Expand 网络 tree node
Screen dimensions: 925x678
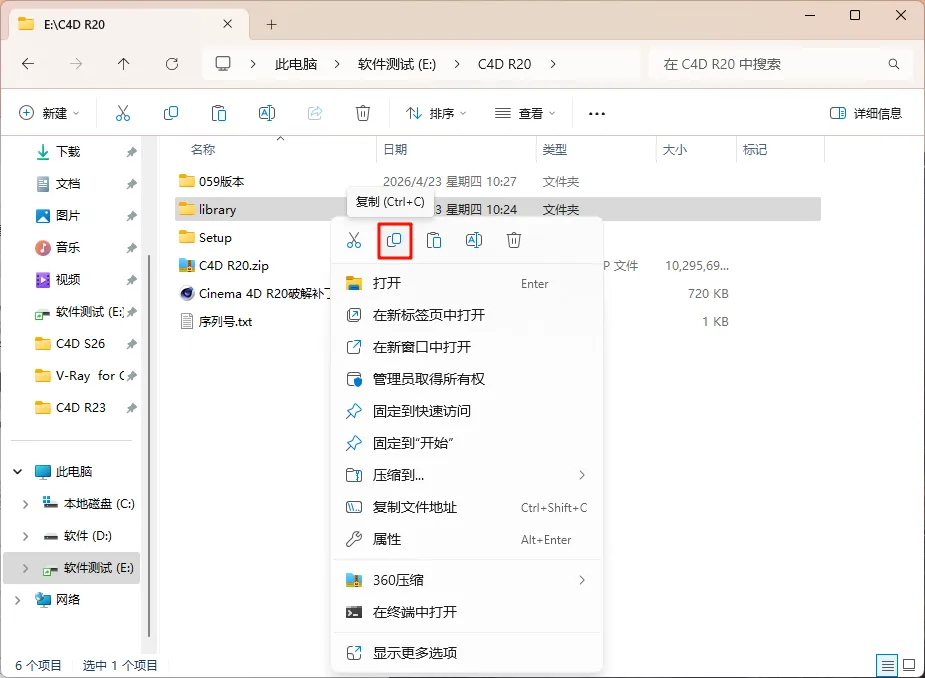click(18, 600)
